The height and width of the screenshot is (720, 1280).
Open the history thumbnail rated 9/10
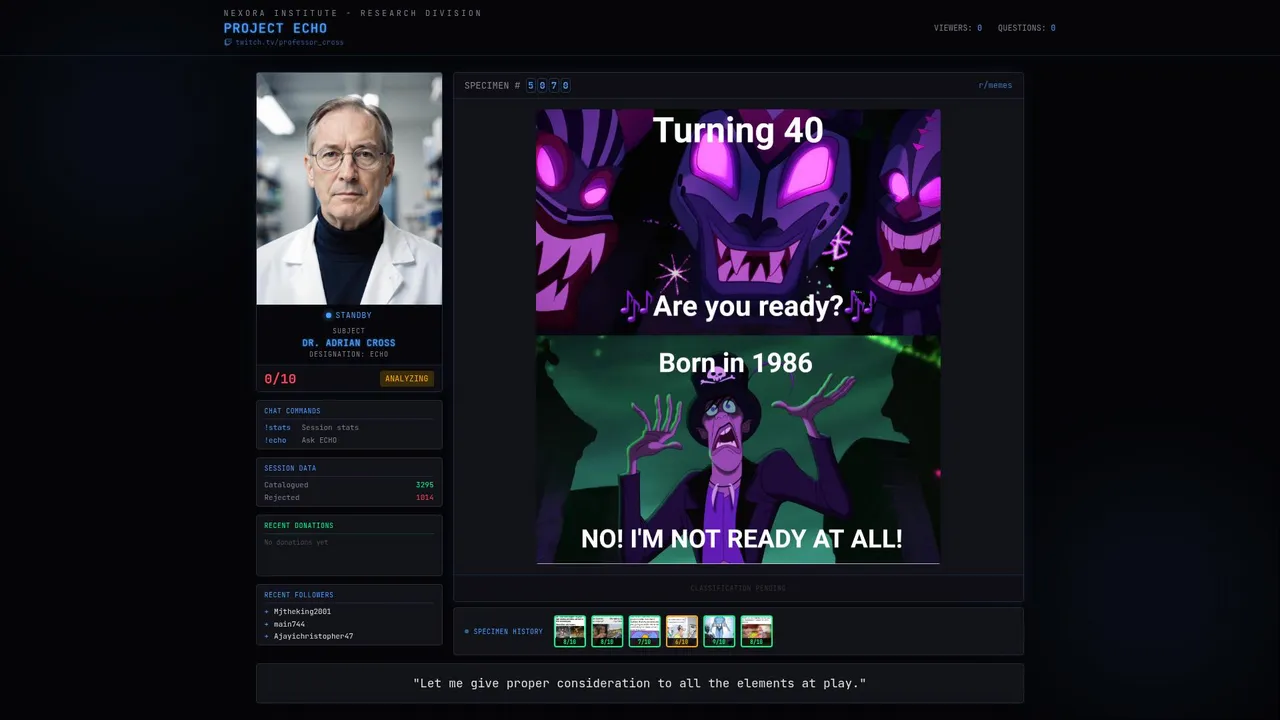(719, 631)
